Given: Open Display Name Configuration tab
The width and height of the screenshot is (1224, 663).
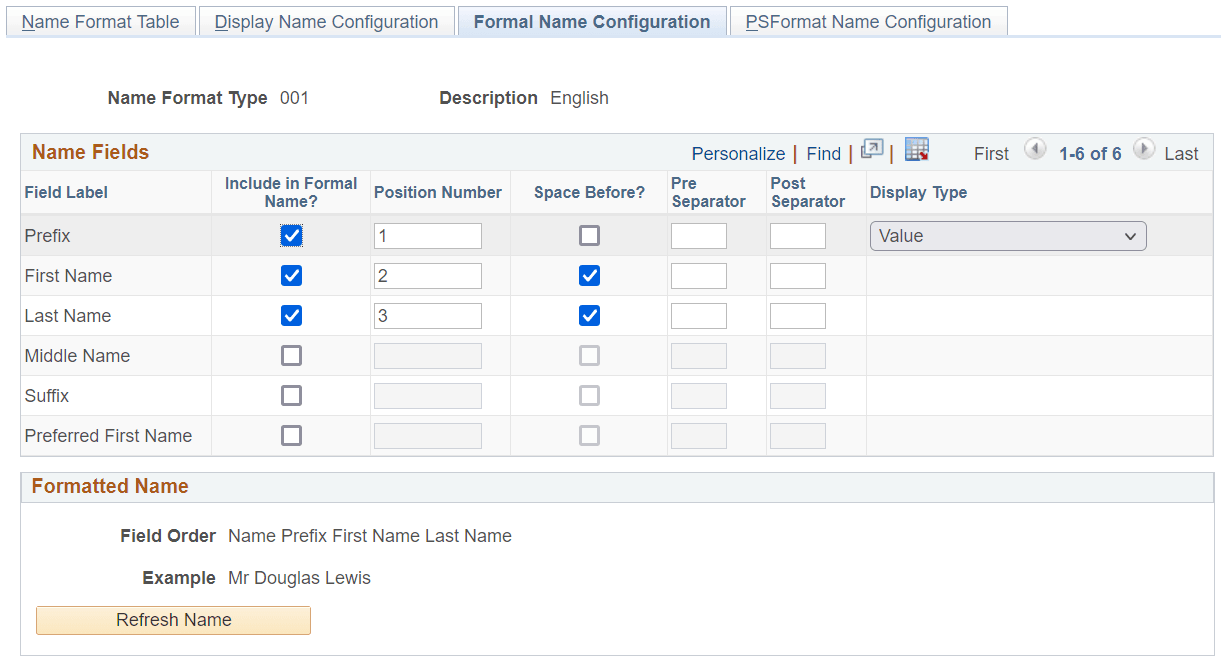Looking at the screenshot, I should [326, 20].
